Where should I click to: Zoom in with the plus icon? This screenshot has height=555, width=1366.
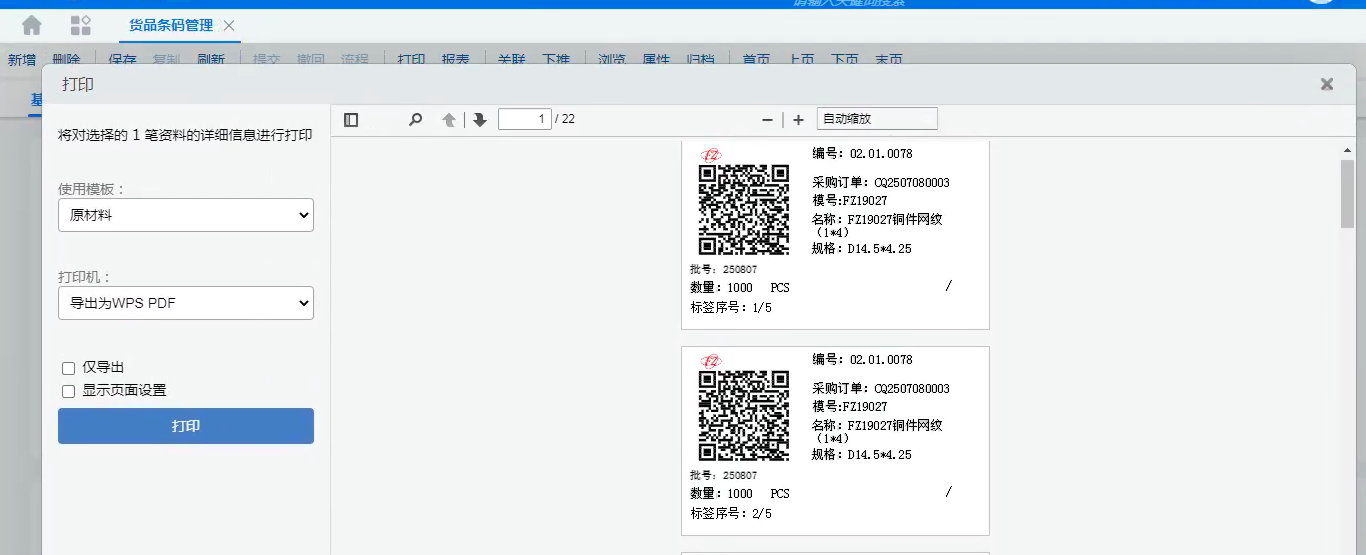coord(798,120)
